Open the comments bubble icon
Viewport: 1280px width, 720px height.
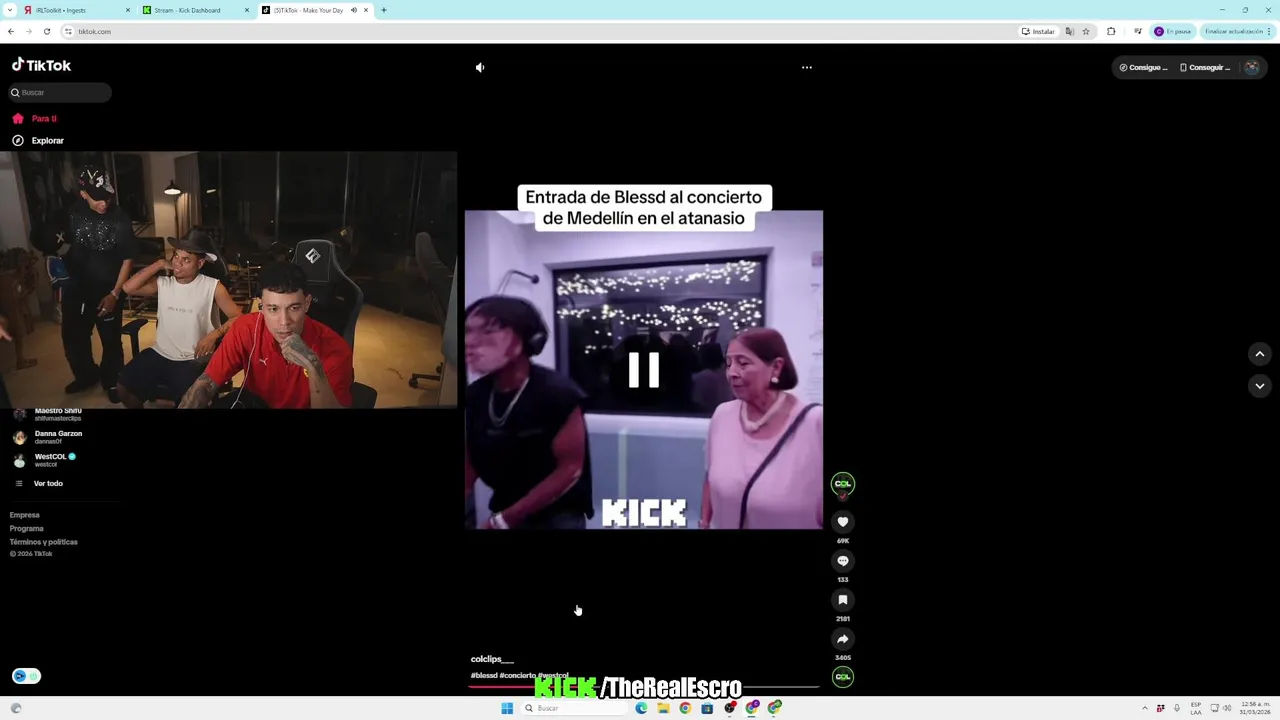(843, 561)
